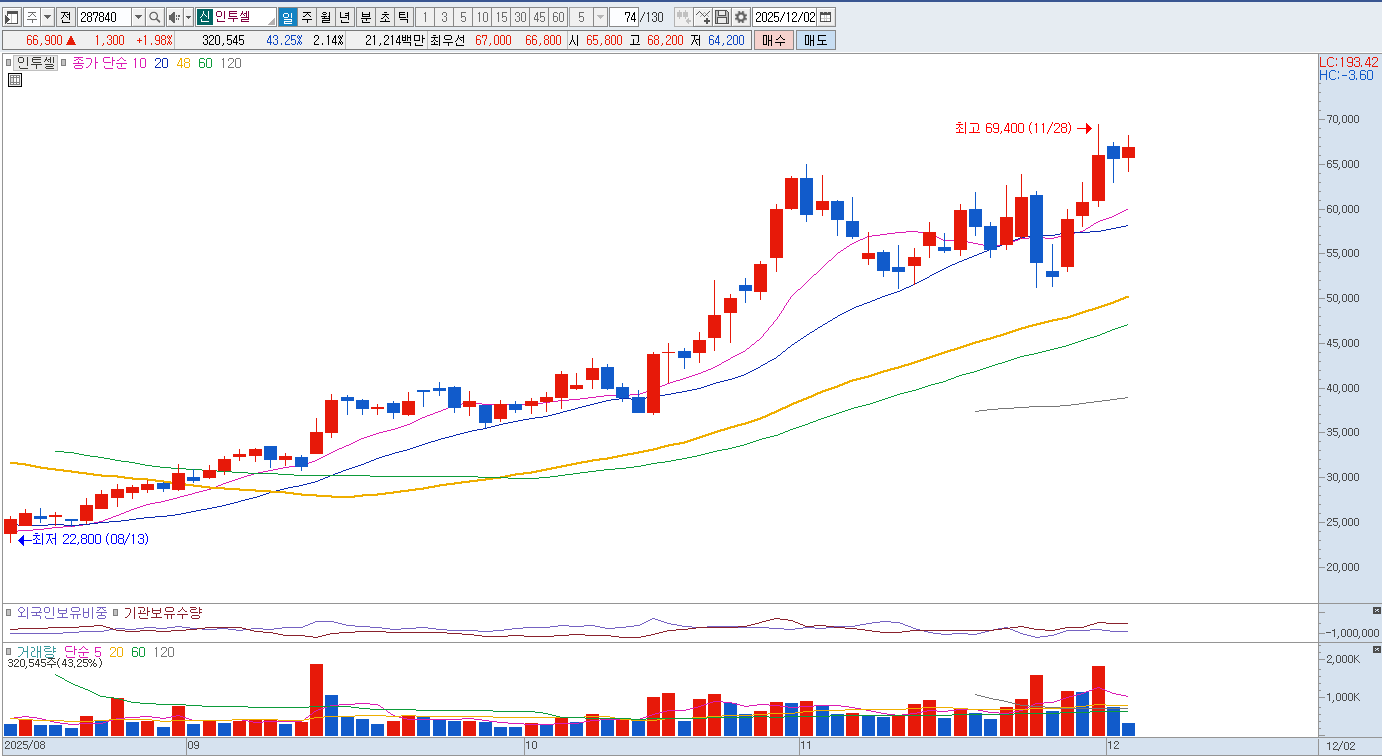The height and width of the screenshot is (756, 1382).
Task: Click the 매수 buy button
Action: click(x=773, y=40)
